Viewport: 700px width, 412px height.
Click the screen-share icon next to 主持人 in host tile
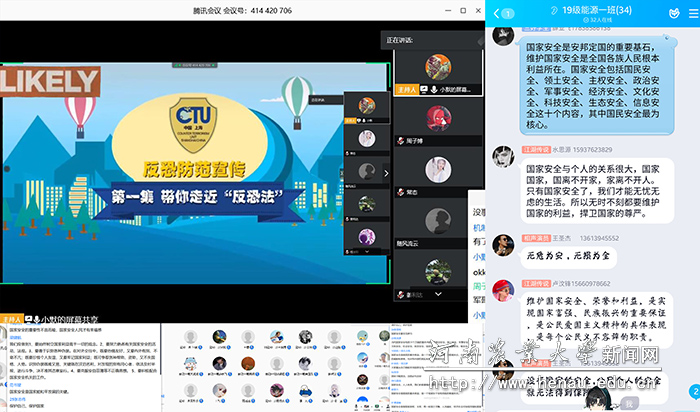pyautogui.click(x=424, y=90)
